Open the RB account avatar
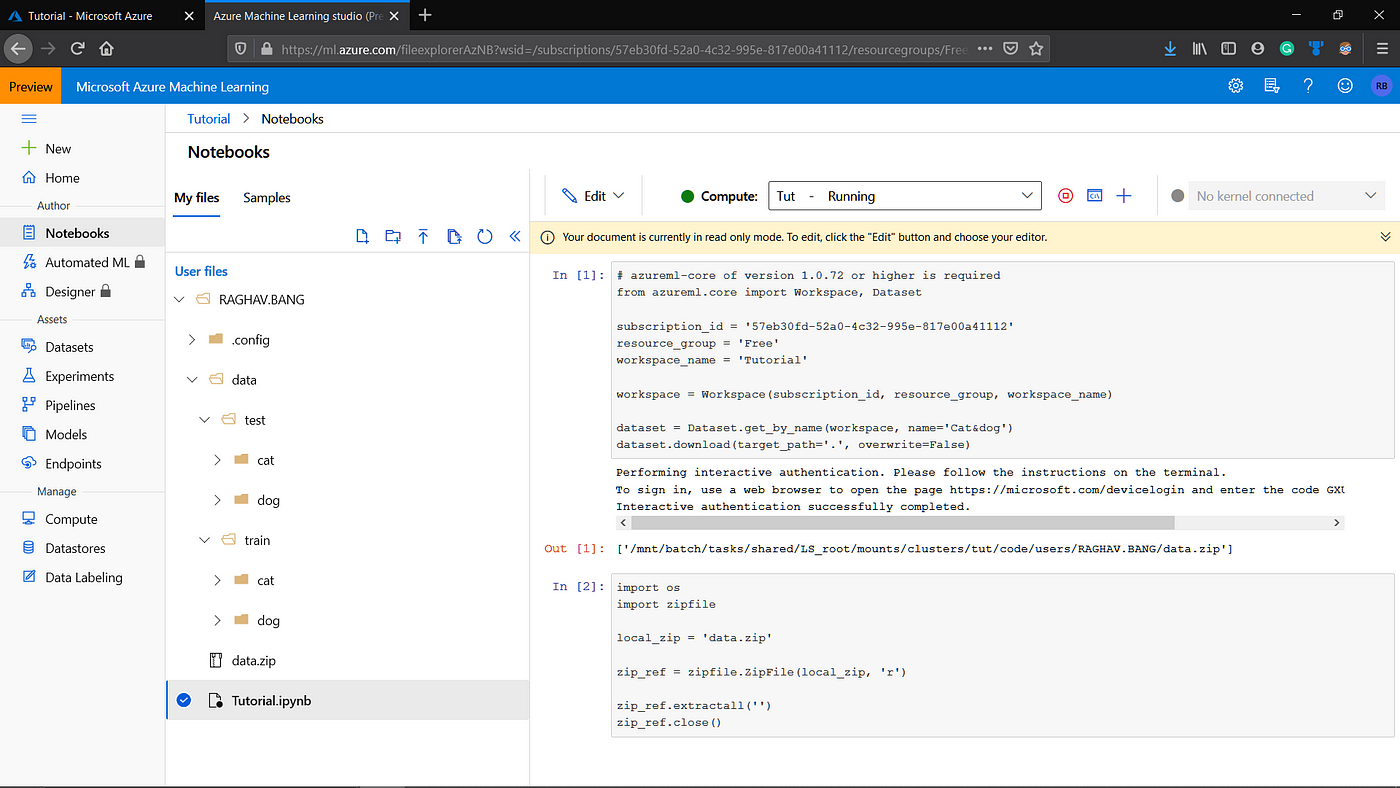The width and height of the screenshot is (1400, 788). (x=1381, y=86)
